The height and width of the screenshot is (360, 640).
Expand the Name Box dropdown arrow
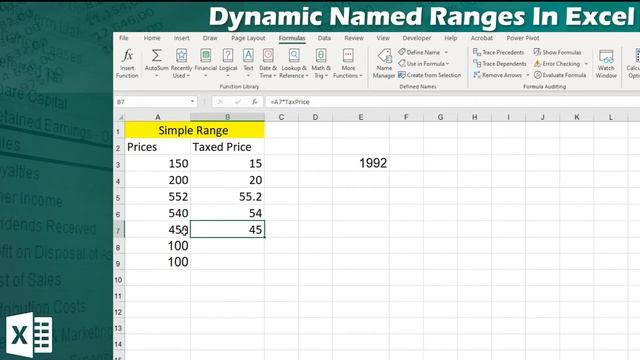(x=192, y=101)
